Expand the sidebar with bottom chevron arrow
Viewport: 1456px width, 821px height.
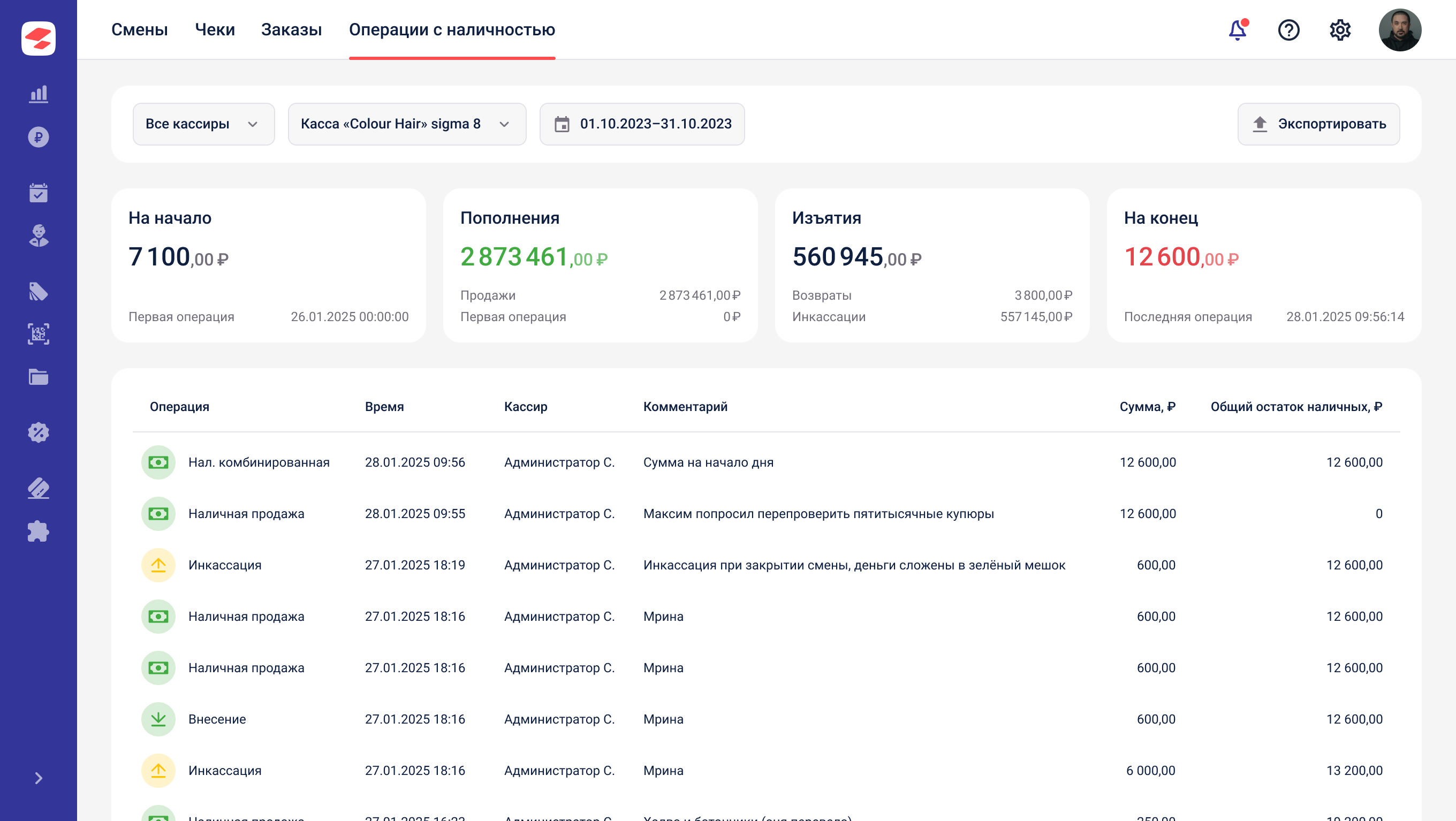(39, 778)
